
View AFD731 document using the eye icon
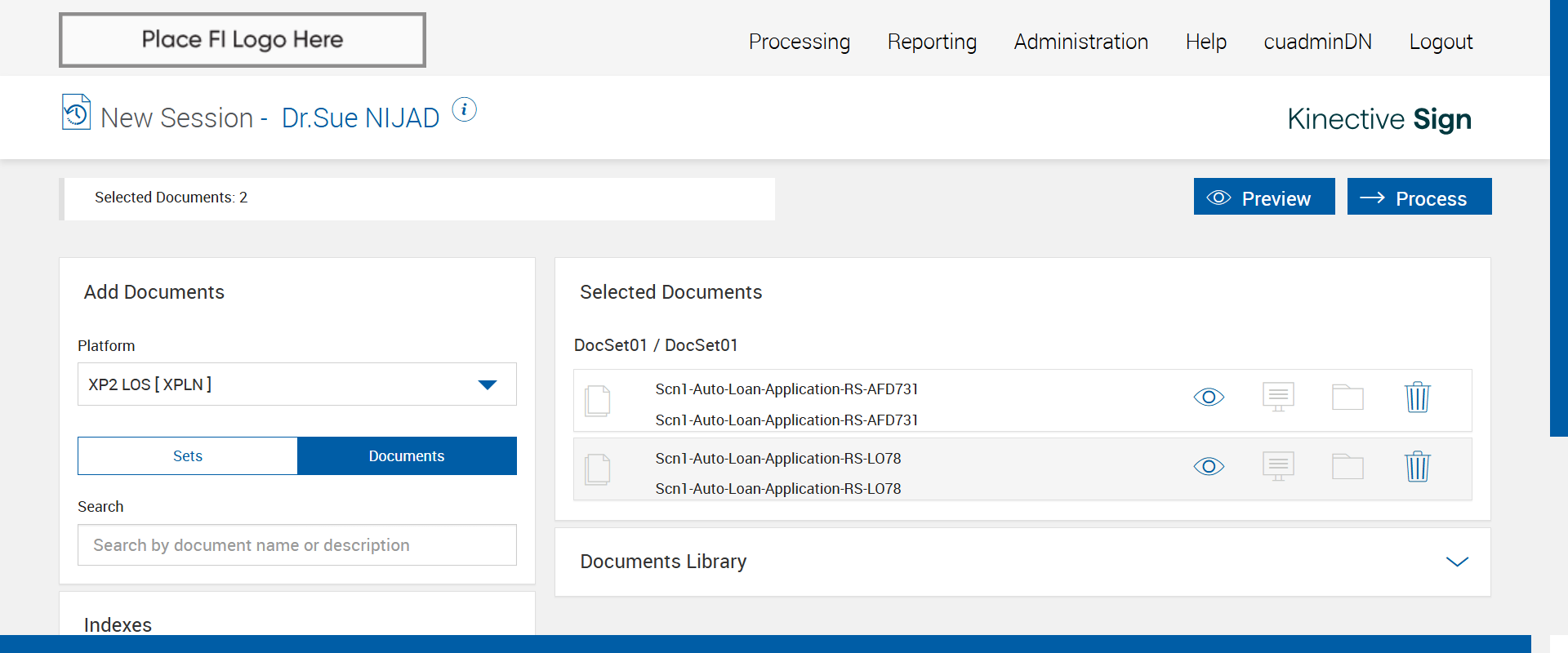(1209, 398)
